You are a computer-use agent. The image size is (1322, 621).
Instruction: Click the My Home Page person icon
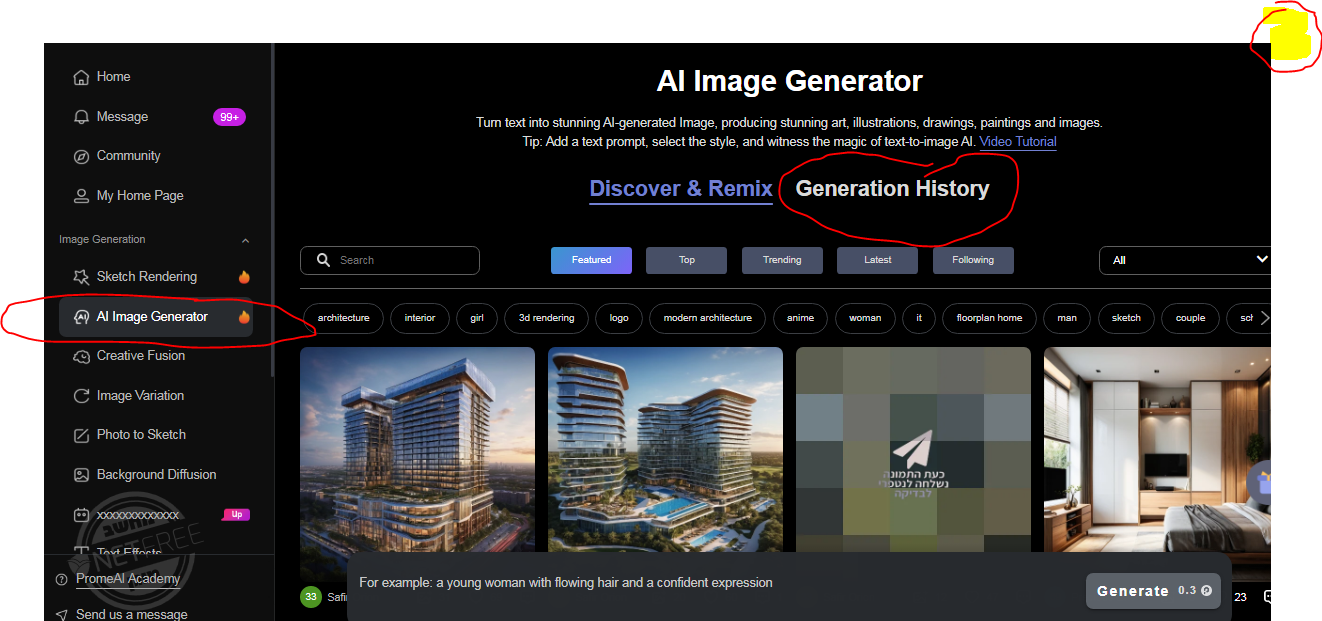[82, 196]
